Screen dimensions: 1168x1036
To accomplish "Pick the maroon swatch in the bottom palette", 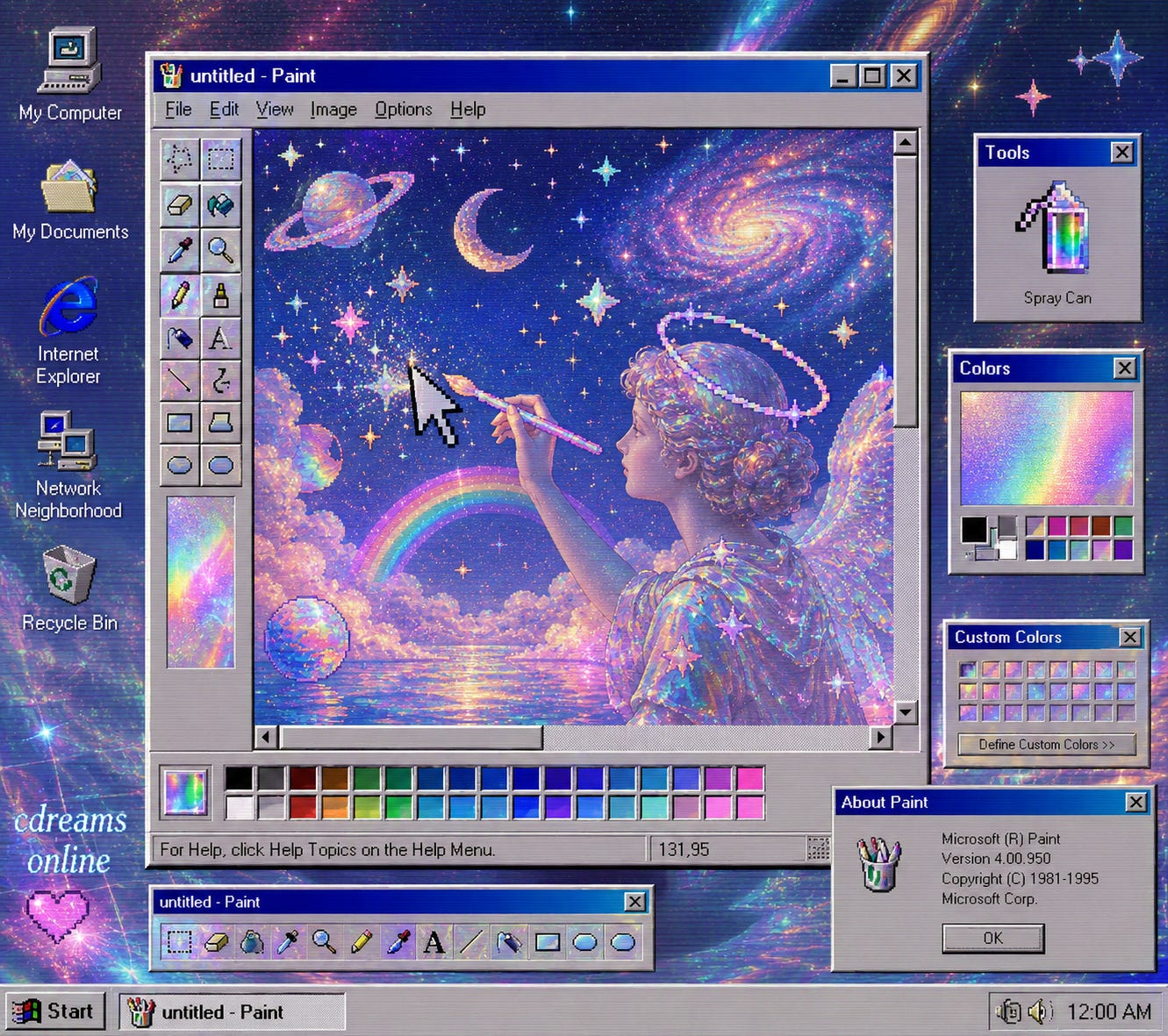I will [303, 778].
